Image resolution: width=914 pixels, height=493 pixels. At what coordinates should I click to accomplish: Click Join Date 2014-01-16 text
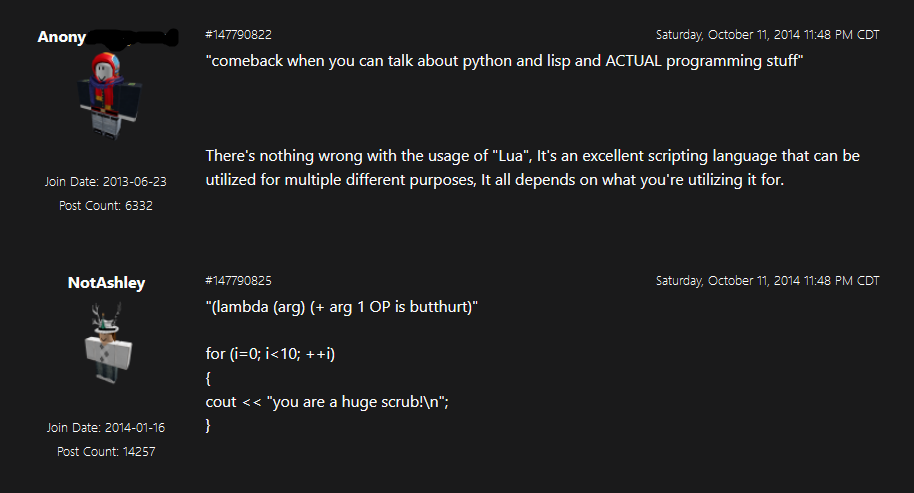click(106, 428)
